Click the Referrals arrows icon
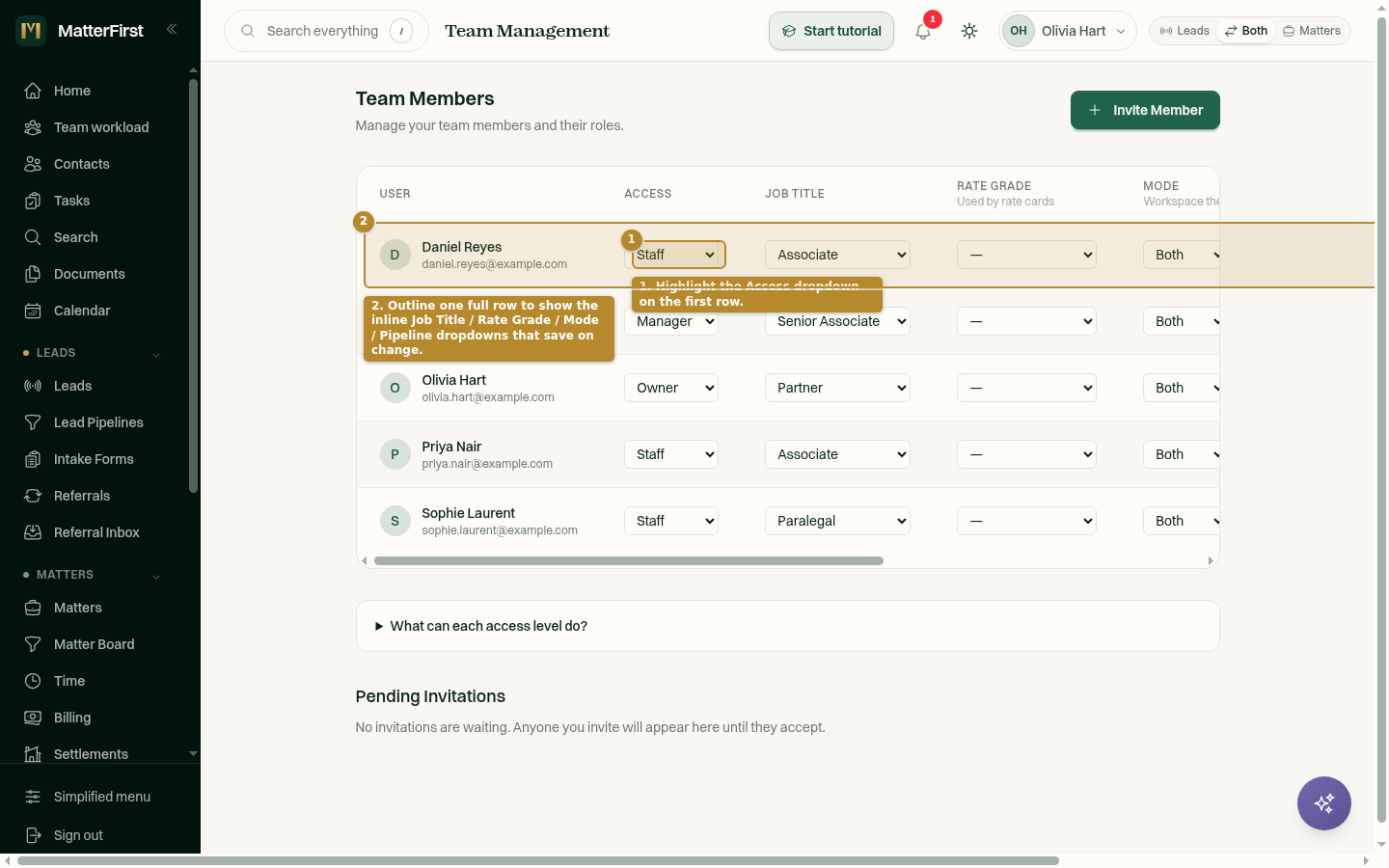This screenshot has height=868, width=1389. pyautogui.click(x=33, y=496)
